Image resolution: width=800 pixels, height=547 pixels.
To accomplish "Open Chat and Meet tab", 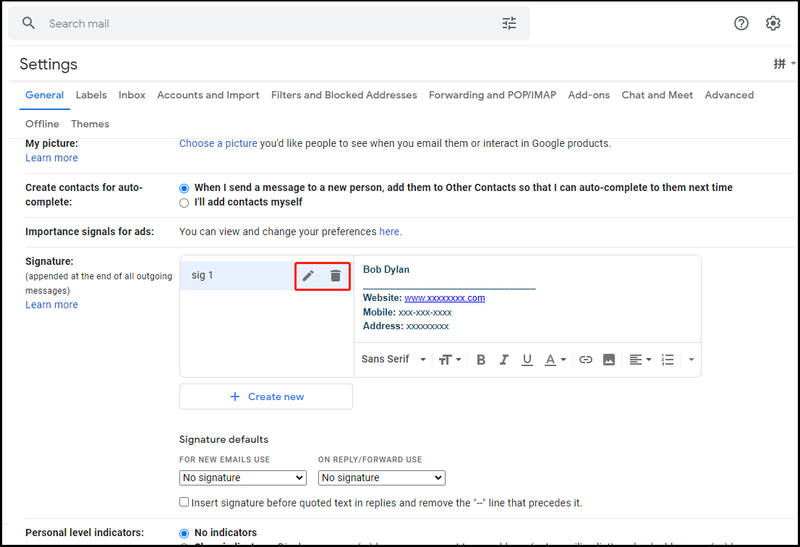I will 657,95.
